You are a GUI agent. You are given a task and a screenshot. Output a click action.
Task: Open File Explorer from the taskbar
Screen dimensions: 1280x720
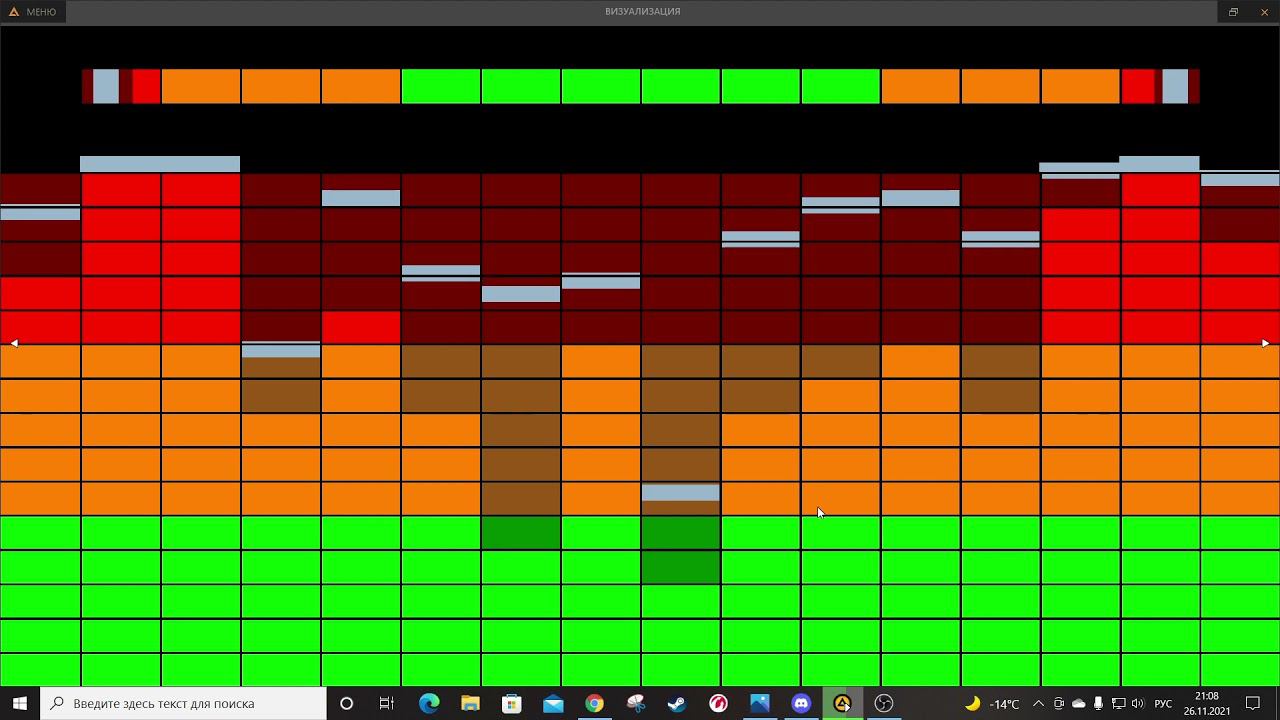click(470, 703)
